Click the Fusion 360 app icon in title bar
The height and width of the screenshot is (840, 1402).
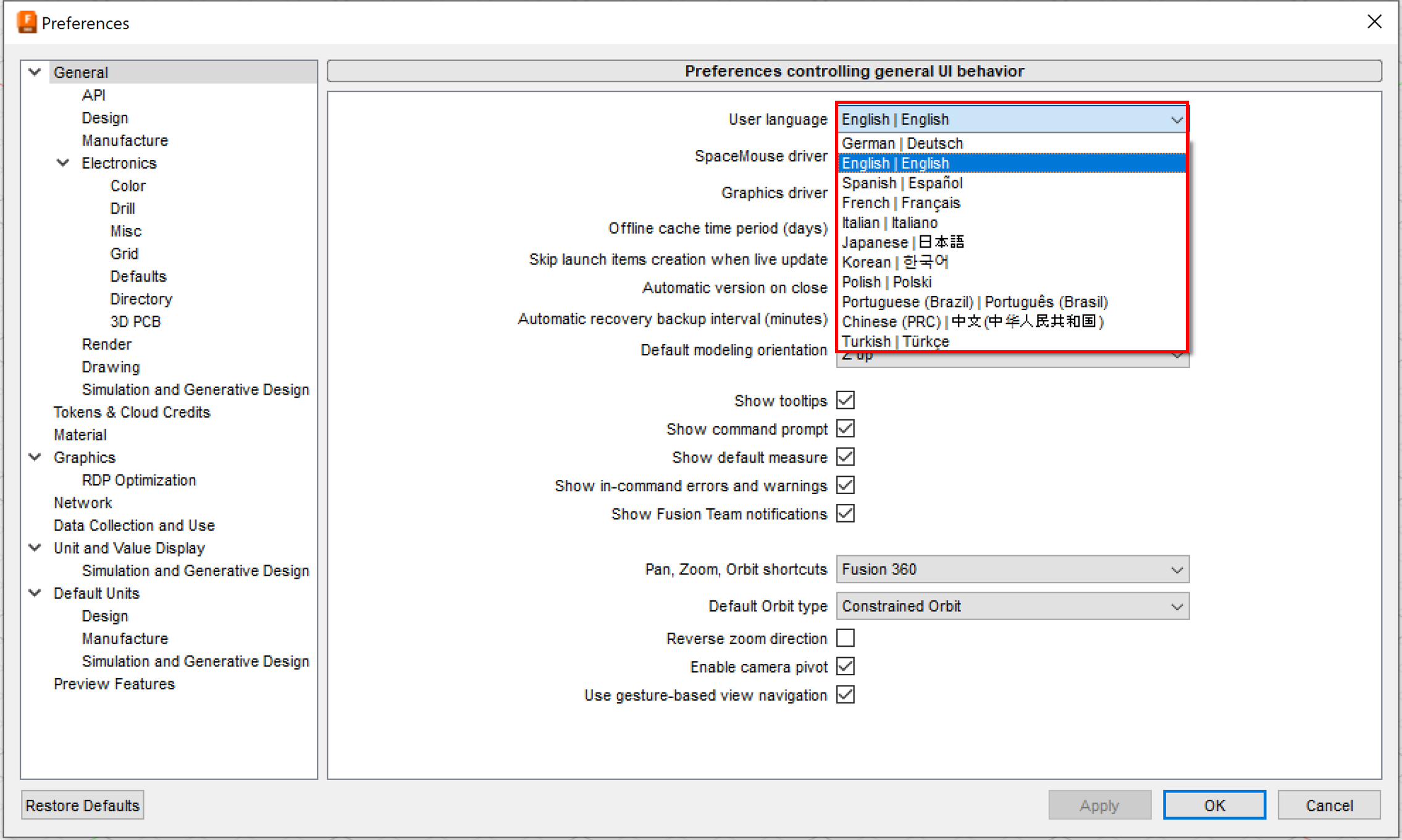(x=27, y=23)
